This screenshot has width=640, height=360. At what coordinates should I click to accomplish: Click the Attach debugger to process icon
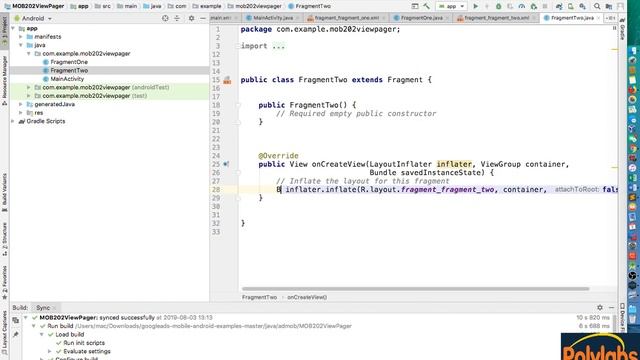[533, 6]
